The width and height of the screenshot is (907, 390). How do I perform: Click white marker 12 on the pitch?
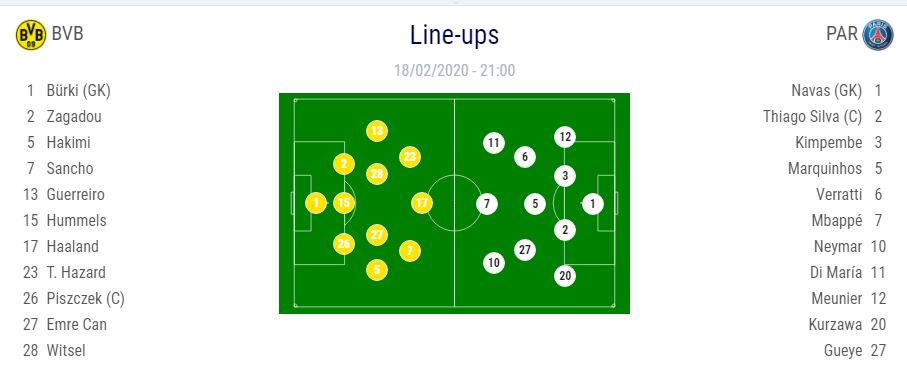(565, 137)
